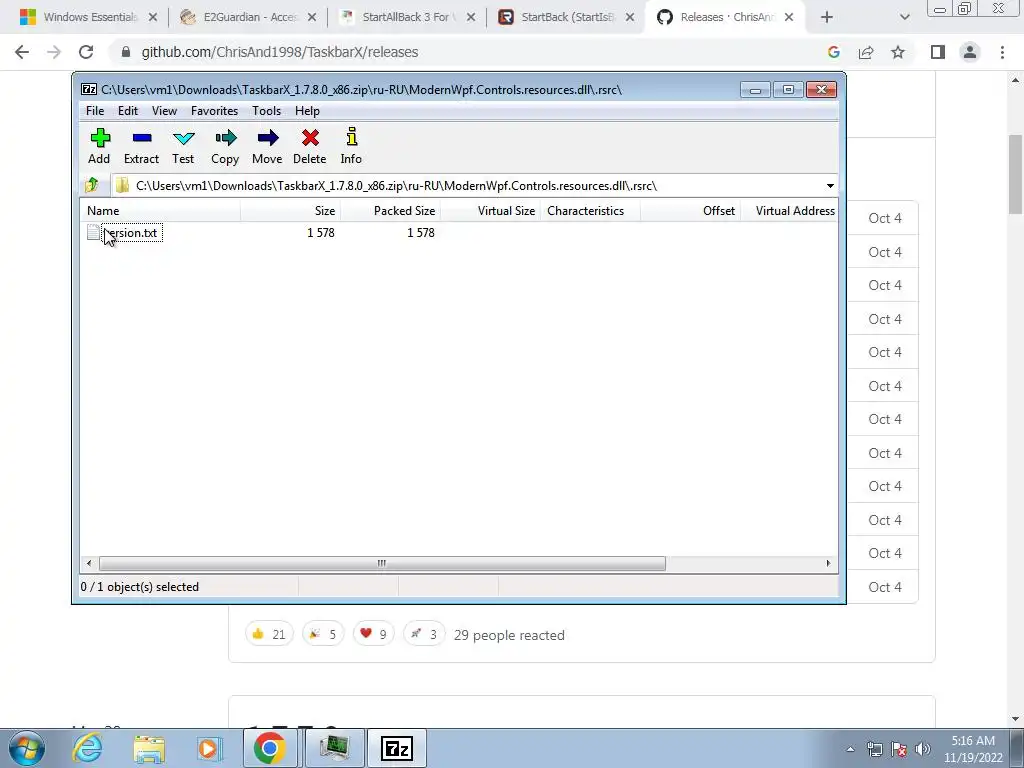Click the thumbs up reaction 21
This screenshot has height=768, width=1024.
269,634
